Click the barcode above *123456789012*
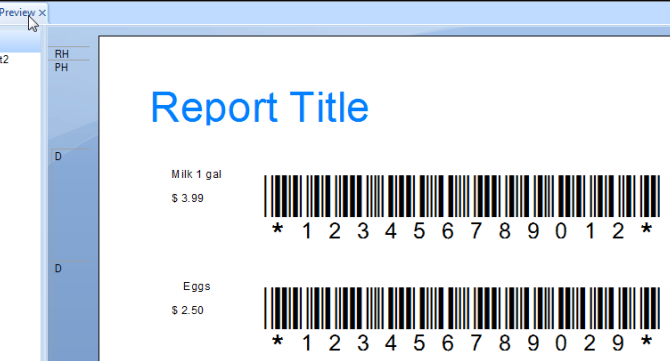This screenshot has width=670, height=361. [462, 196]
